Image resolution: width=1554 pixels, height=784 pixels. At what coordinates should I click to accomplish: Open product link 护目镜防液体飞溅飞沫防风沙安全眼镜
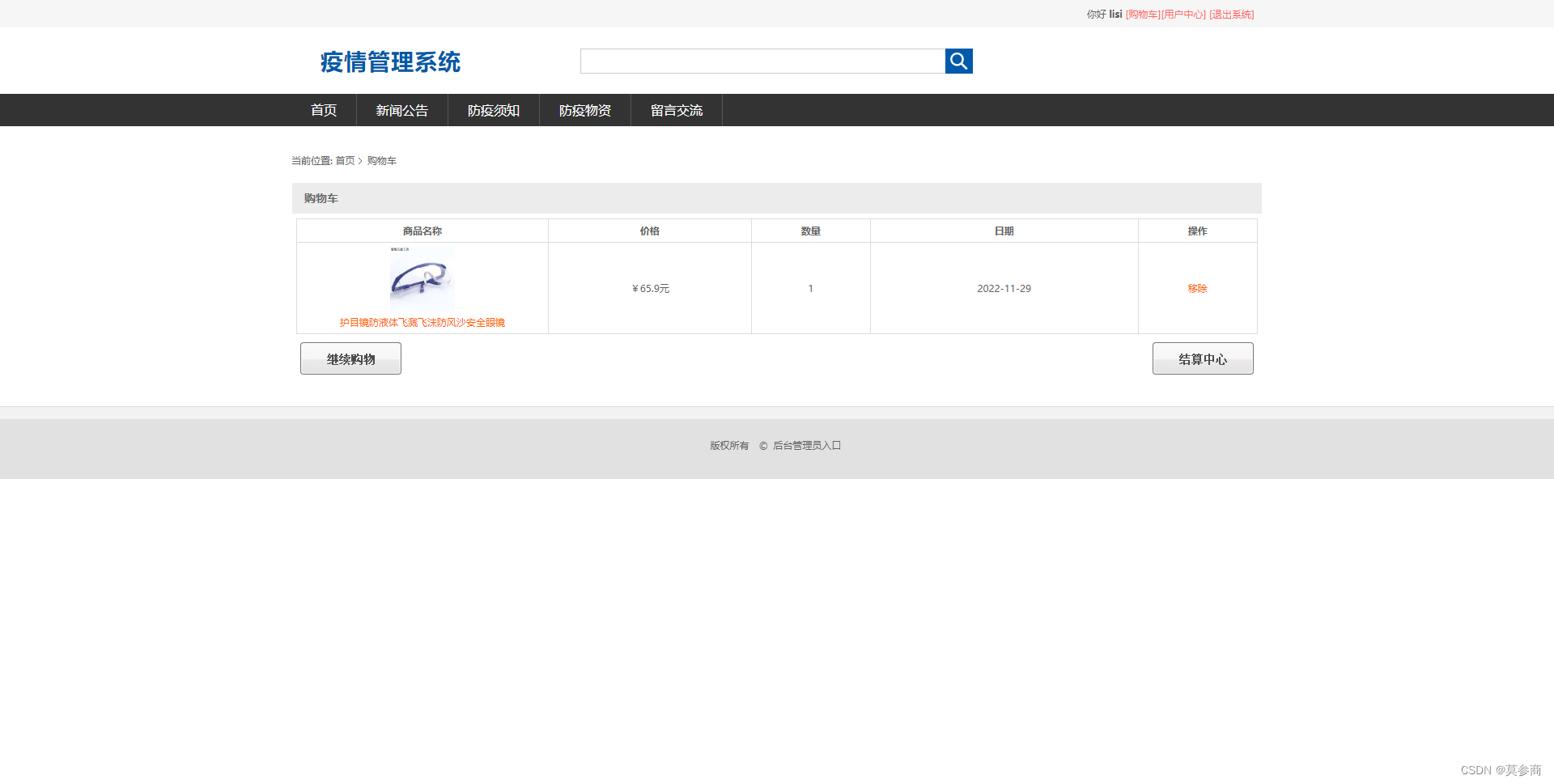(x=422, y=322)
